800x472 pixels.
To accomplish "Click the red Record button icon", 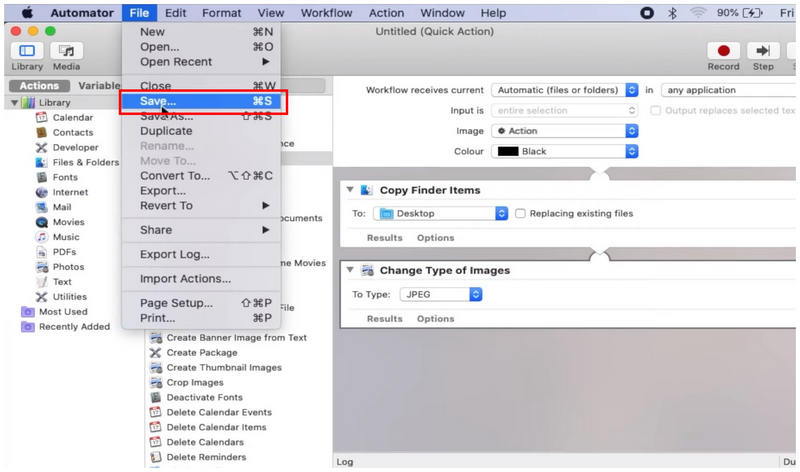I will 723,51.
